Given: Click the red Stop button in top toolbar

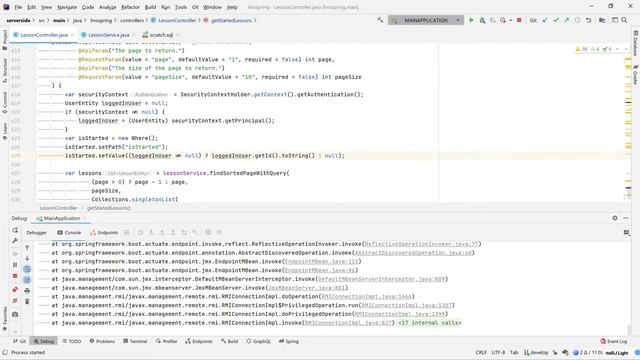Looking at the screenshot, I should click(519, 20).
